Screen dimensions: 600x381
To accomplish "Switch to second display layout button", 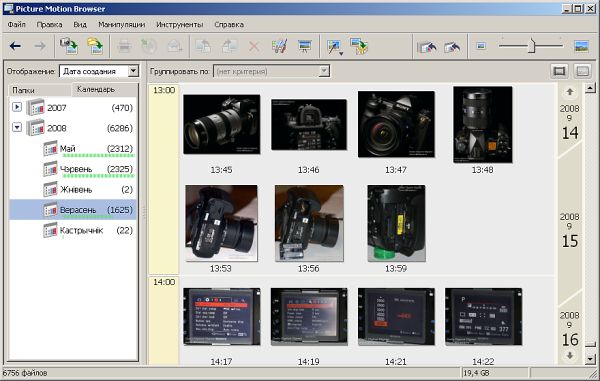I will 582,71.
